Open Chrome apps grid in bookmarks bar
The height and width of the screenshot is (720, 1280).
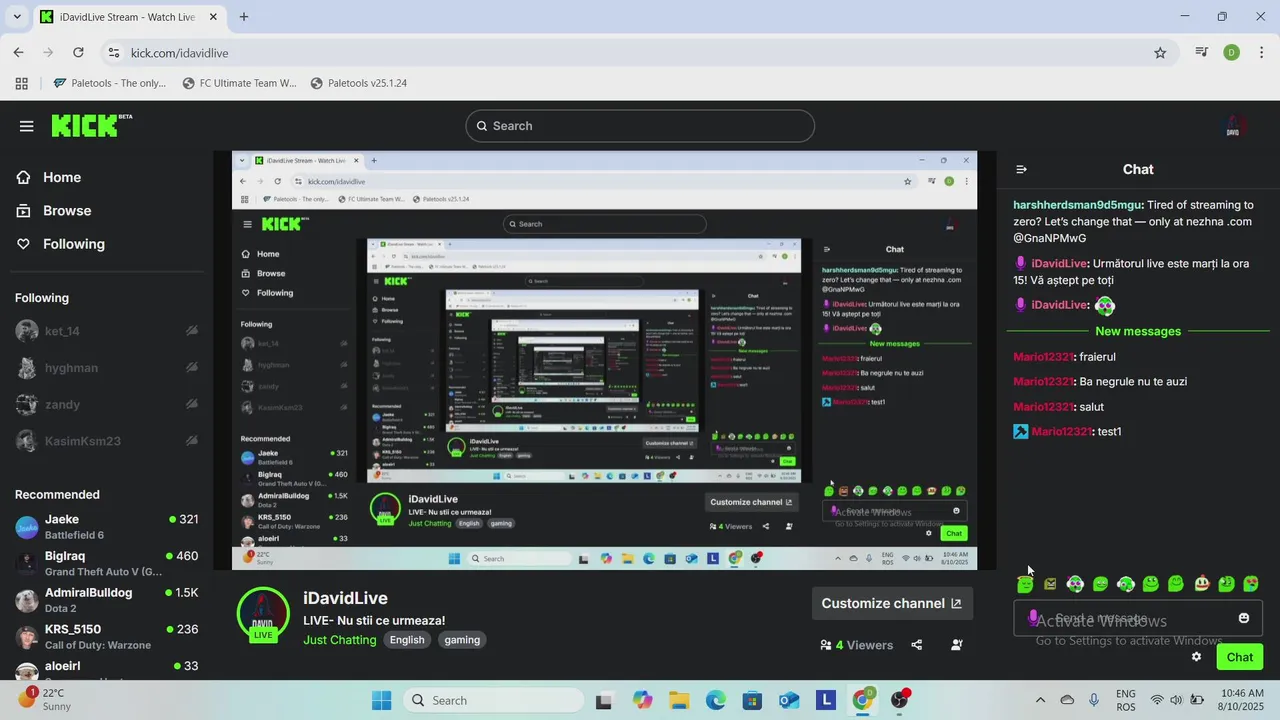21,83
